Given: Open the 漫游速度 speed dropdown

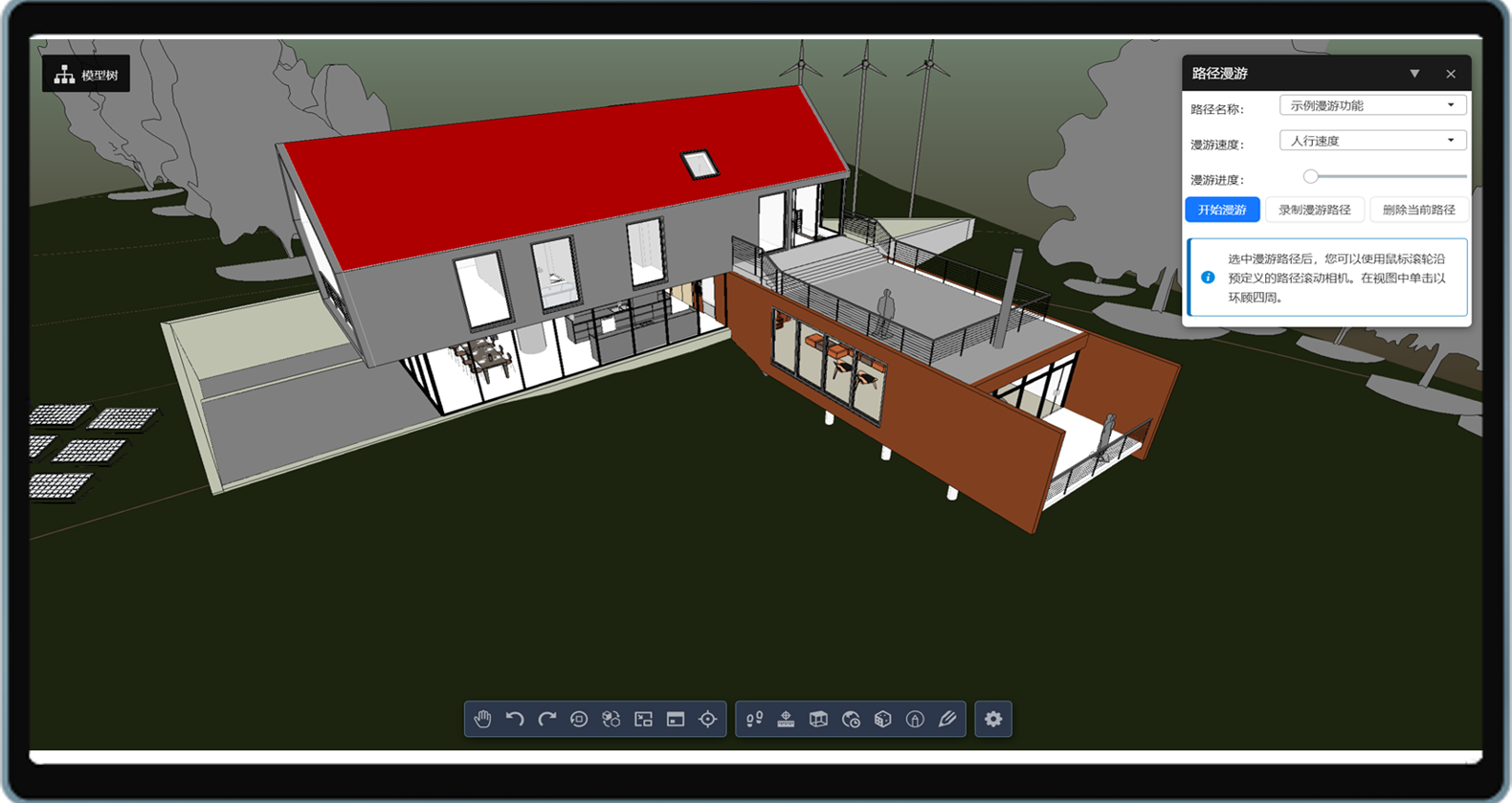Looking at the screenshot, I should pyautogui.click(x=1372, y=141).
